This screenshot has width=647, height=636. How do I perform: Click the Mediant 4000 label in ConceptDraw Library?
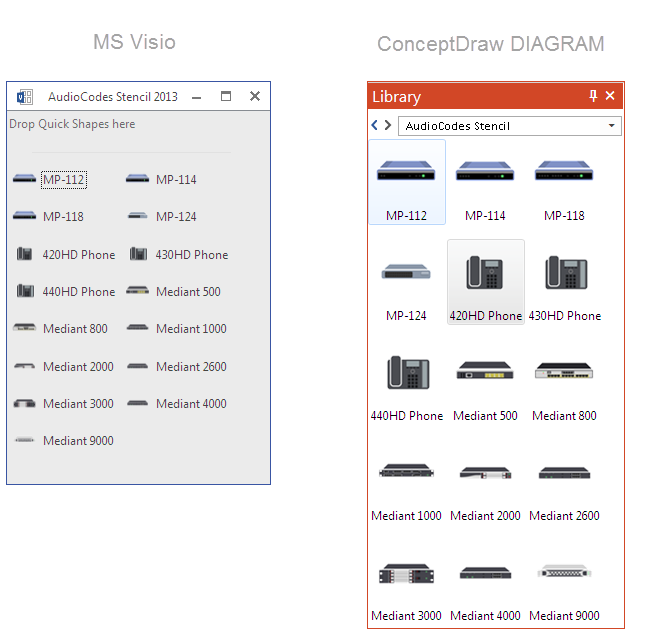click(x=485, y=615)
